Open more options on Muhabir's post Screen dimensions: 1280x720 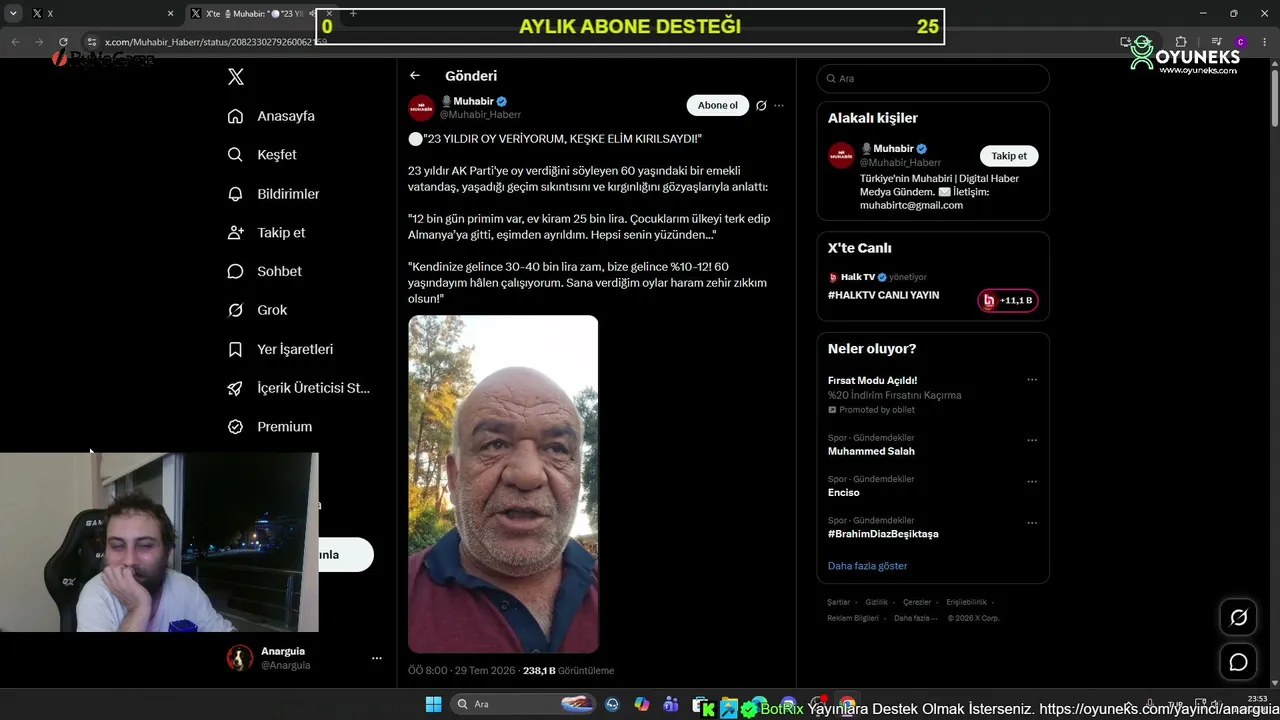[779, 106]
